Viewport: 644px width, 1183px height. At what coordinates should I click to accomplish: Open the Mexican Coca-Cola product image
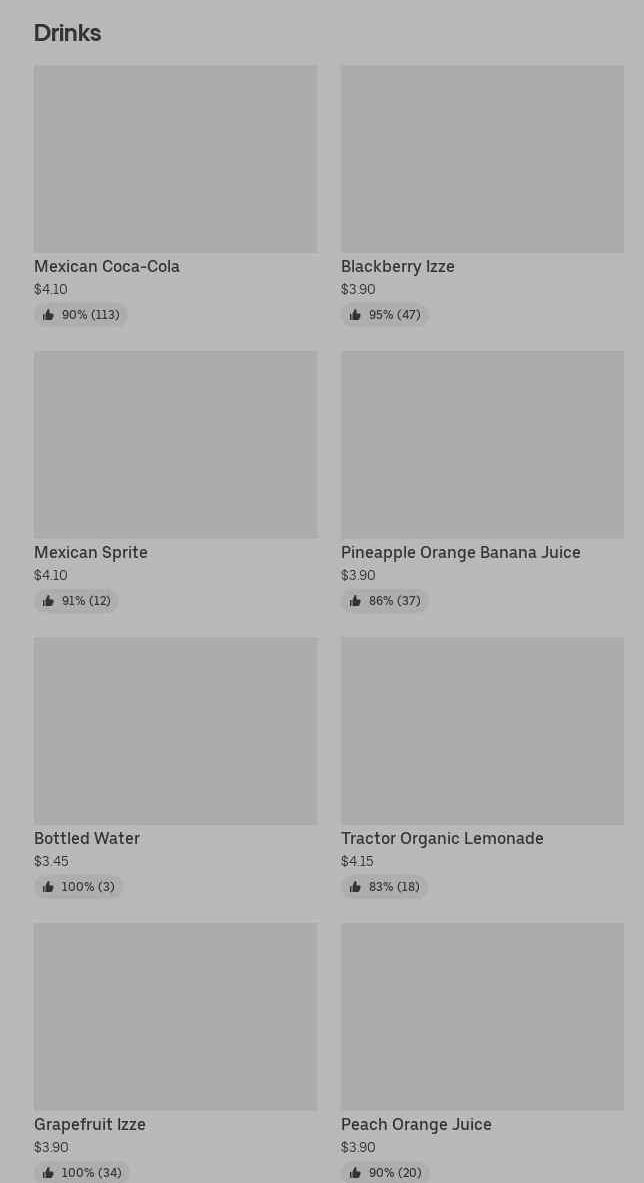(x=175, y=159)
